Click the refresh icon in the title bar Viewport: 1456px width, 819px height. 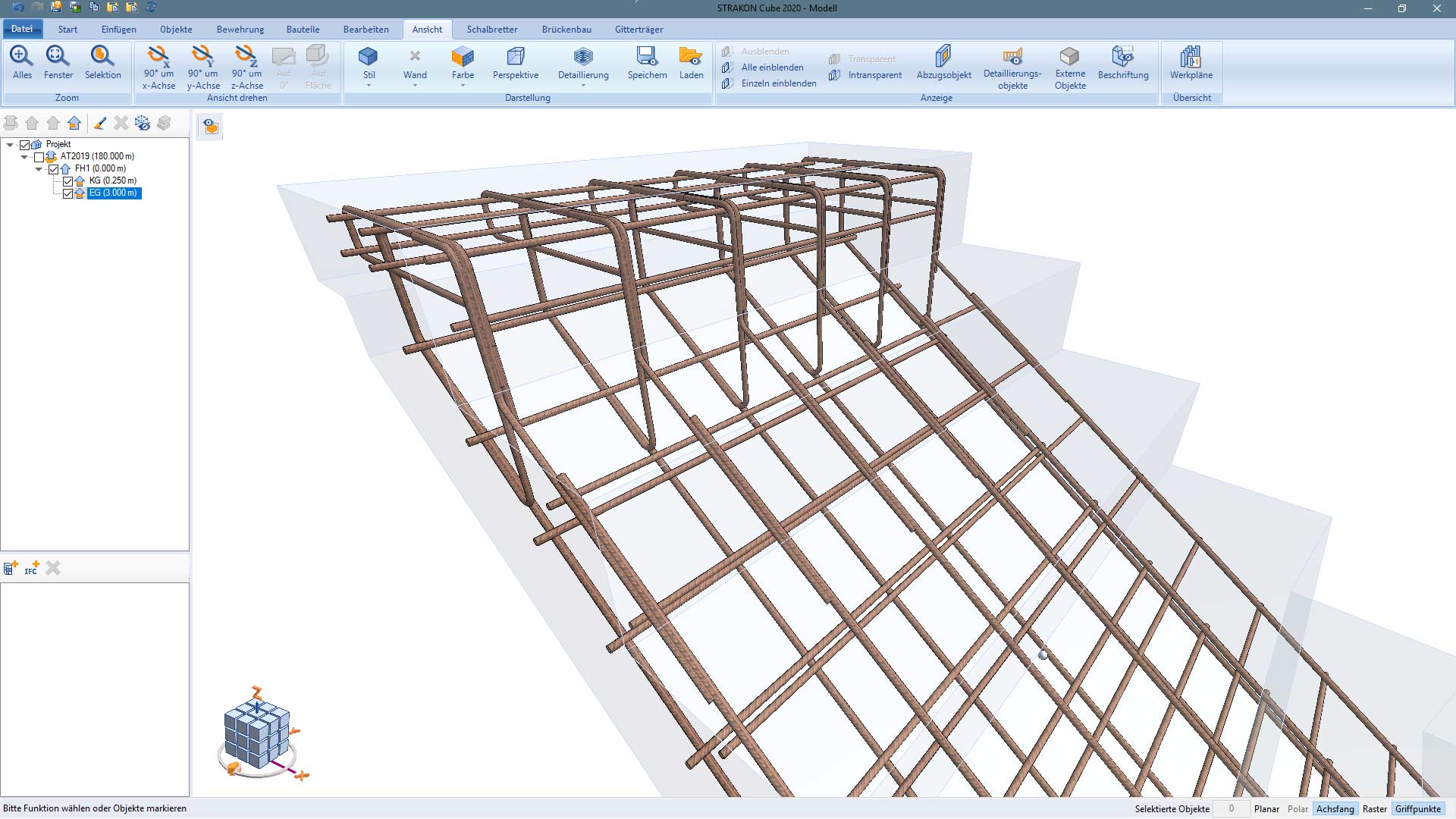pyautogui.click(x=151, y=8)
